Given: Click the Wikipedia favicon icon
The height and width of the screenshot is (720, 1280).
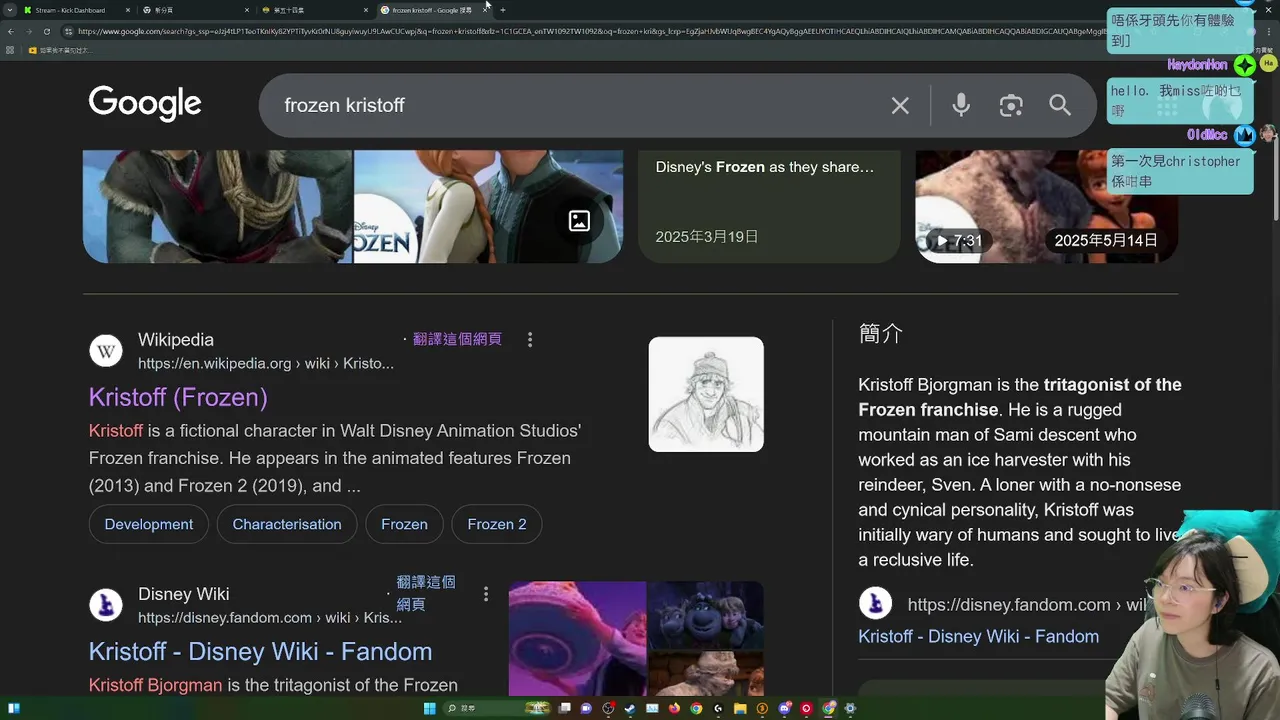Looking at the screenshot, I should [106, 351].
